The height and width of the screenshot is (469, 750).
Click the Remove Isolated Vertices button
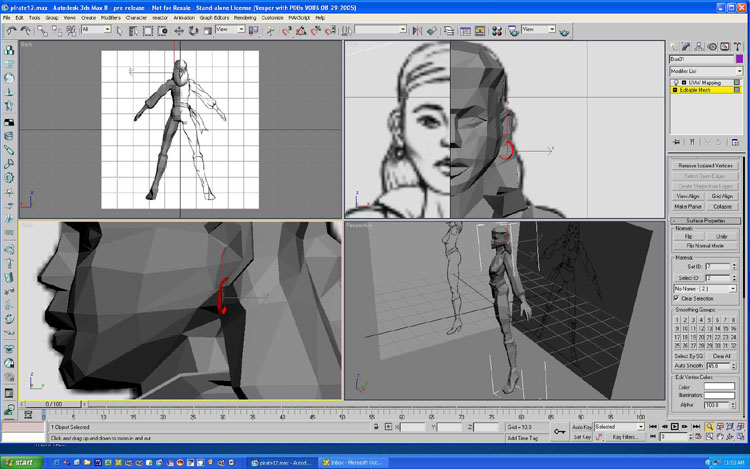coord(705,165)
